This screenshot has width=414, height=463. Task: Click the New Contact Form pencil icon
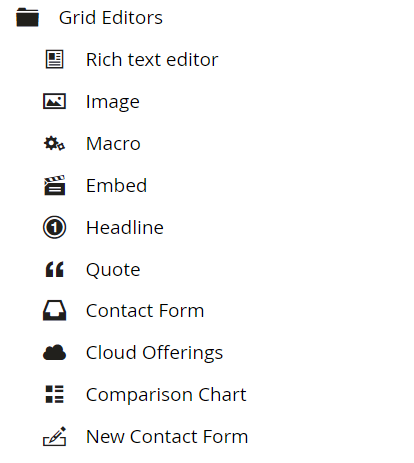click(x=54, y=436)
